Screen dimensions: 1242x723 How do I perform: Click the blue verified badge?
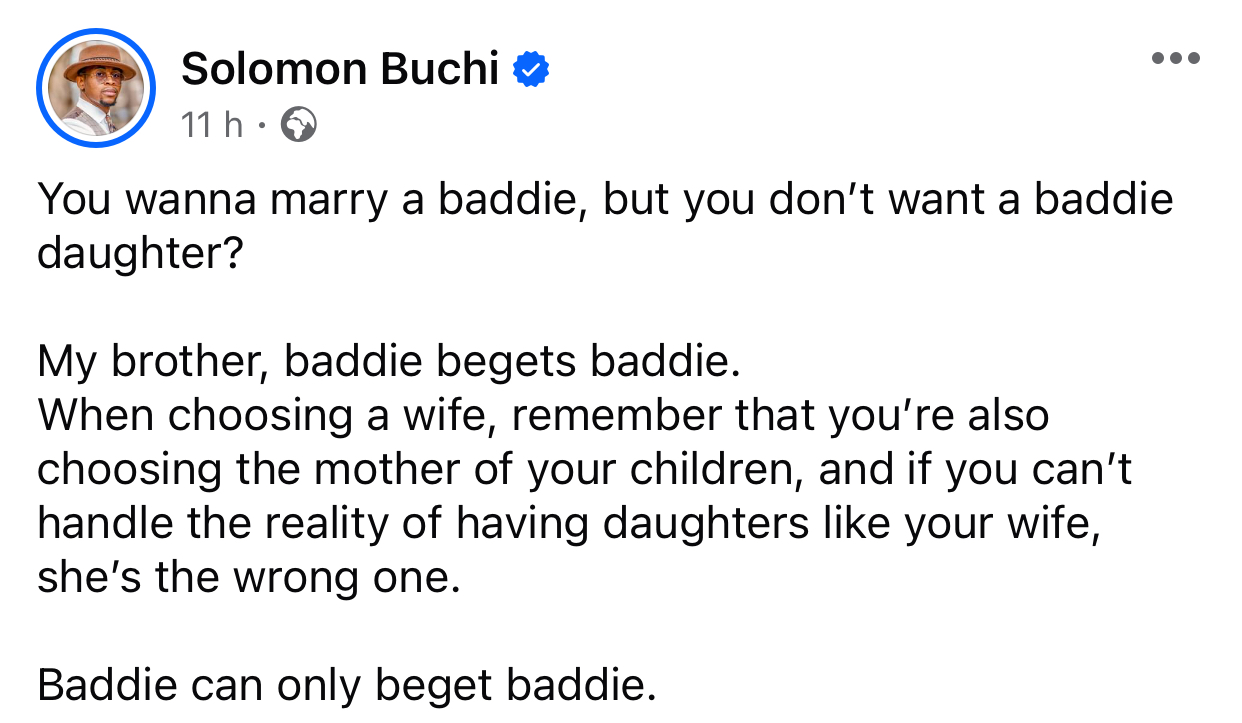[x=530, y=70]
